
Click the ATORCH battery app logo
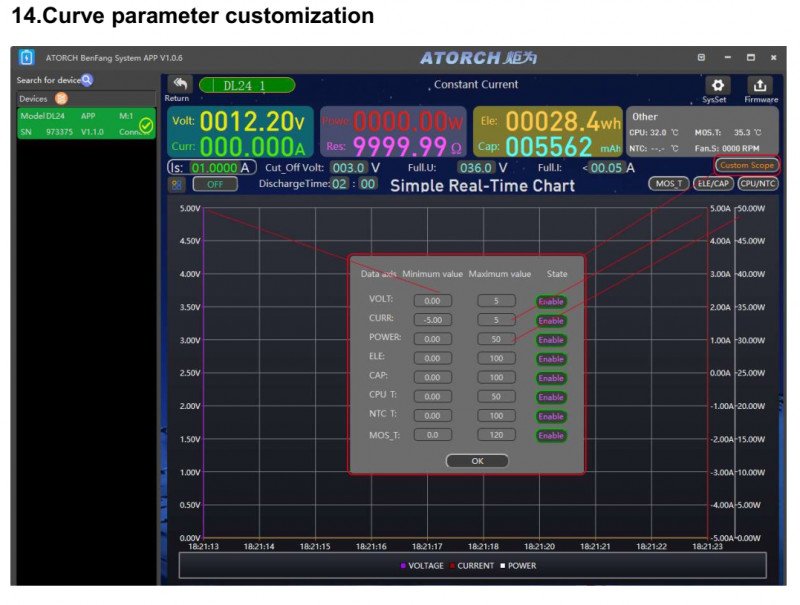pos(27,57)
